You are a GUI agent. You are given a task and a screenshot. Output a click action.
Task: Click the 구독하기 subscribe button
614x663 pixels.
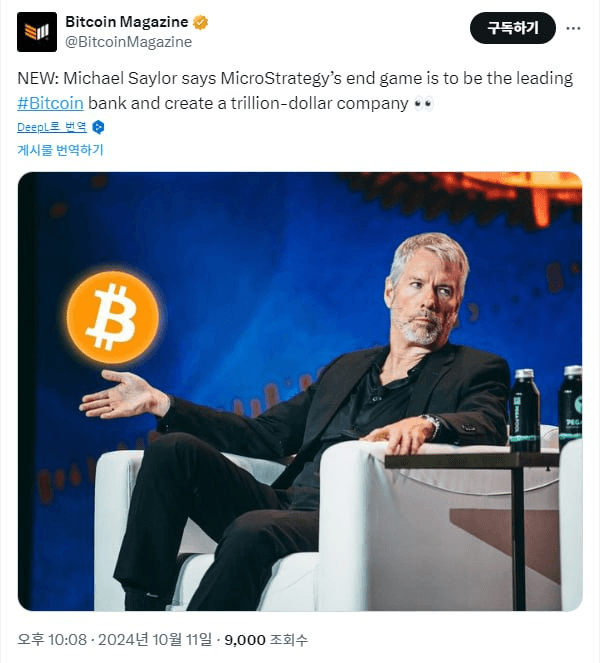(513, 28)
